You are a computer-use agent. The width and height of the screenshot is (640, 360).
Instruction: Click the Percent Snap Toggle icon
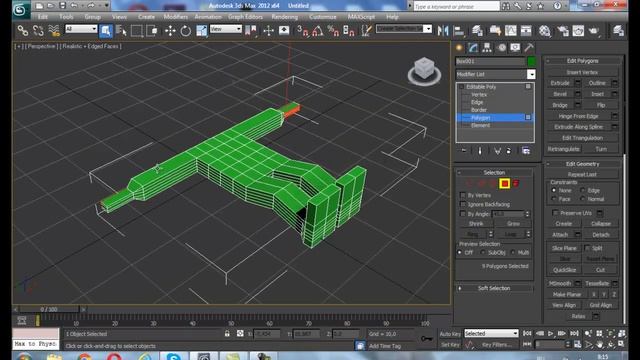click(x=333, y=31)
